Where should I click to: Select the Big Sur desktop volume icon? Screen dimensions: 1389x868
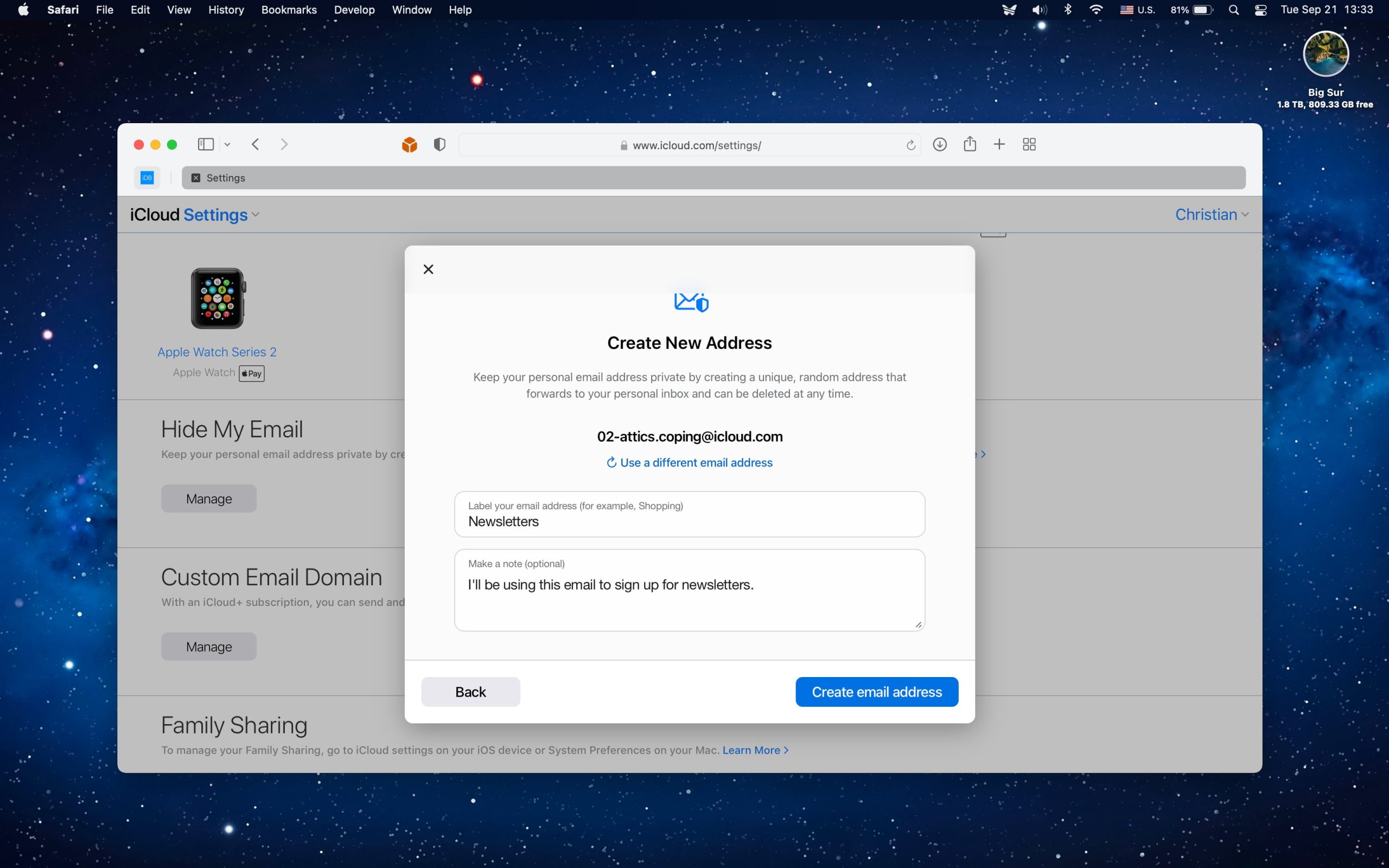point(1326,54)
